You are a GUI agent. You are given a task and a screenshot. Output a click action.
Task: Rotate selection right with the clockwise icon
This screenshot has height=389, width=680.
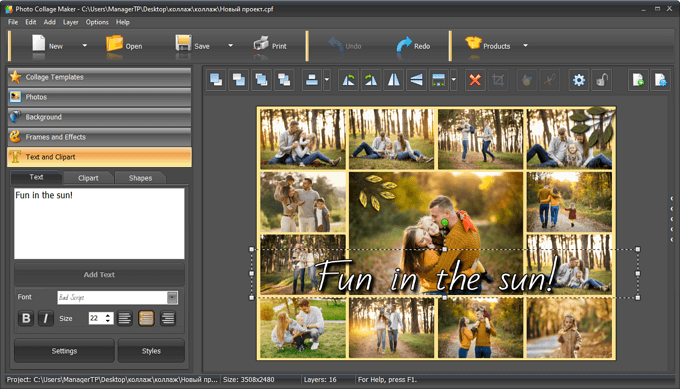(x=371, y=80)
